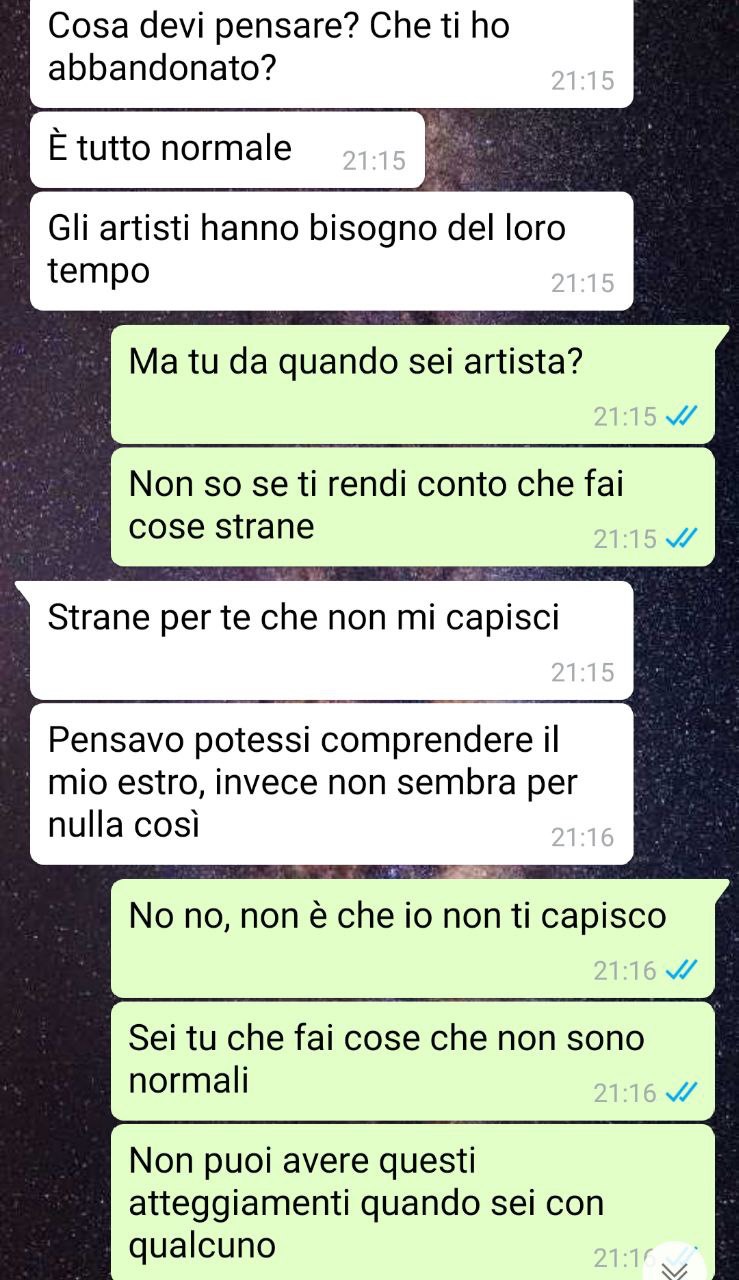Image resolution: width=739 pixels, height=1280 pixels.
Task: Tap the 21:16 timestamp on the 'Pensavo potessi' message
Action: (x=582, y=838)
